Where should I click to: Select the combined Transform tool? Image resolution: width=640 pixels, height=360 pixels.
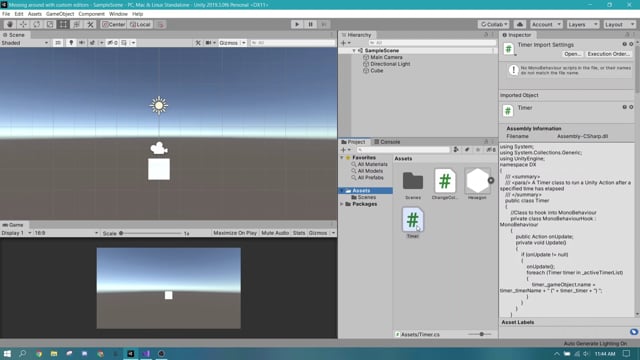point(77,24)
